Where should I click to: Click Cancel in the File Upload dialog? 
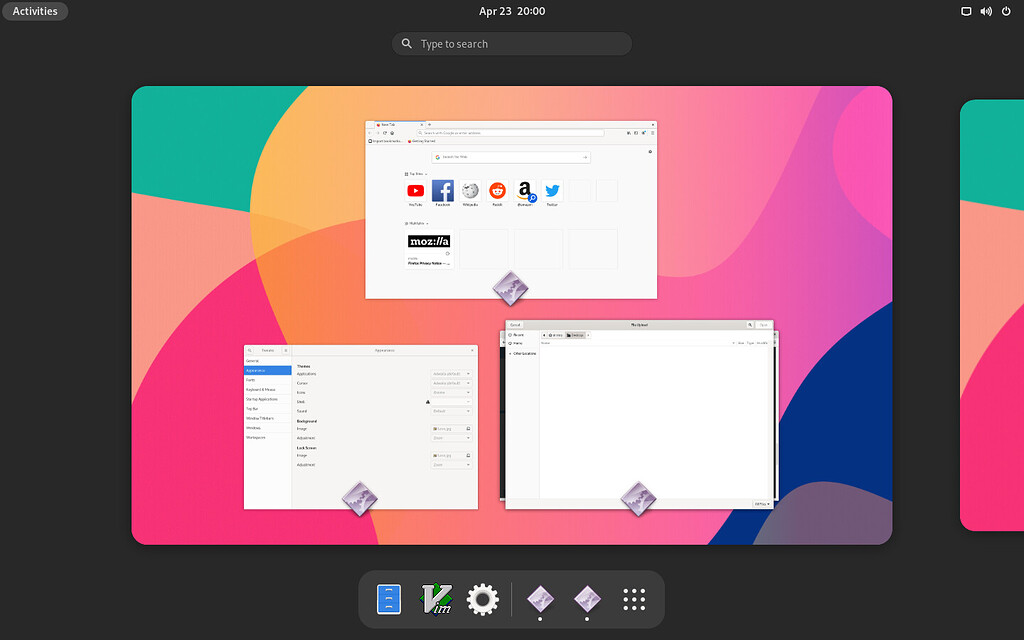(516, 324)
